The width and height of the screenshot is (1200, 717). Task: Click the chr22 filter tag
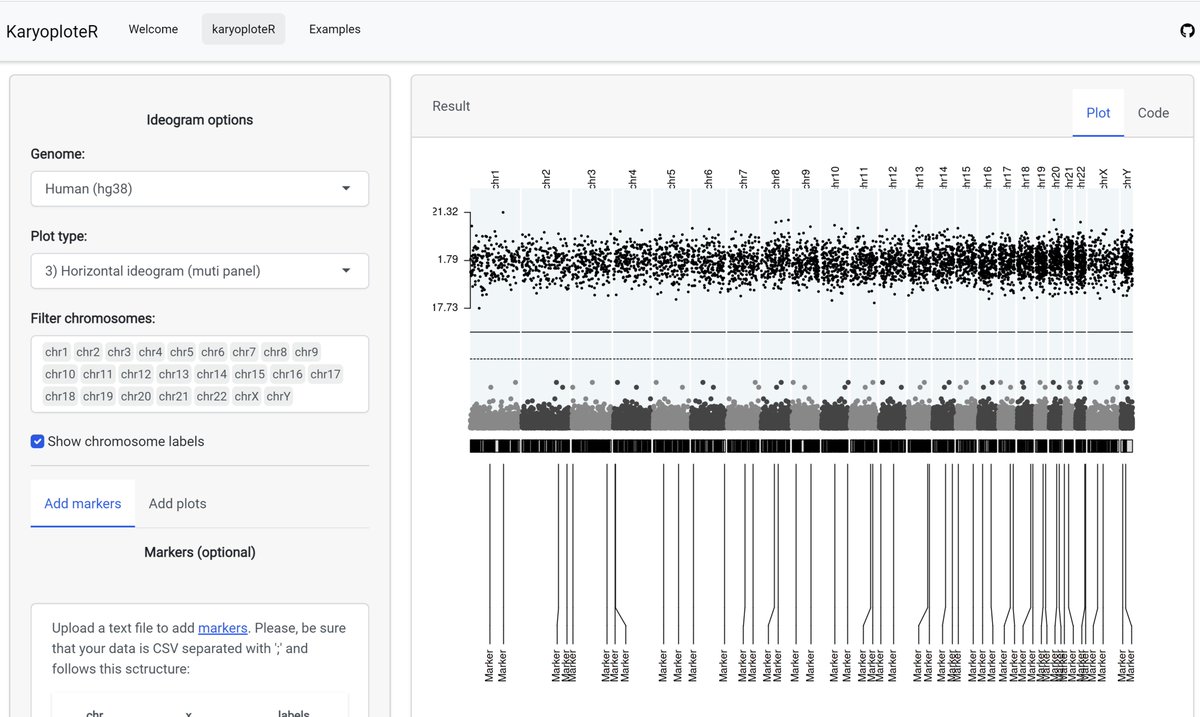coord(212,396)
